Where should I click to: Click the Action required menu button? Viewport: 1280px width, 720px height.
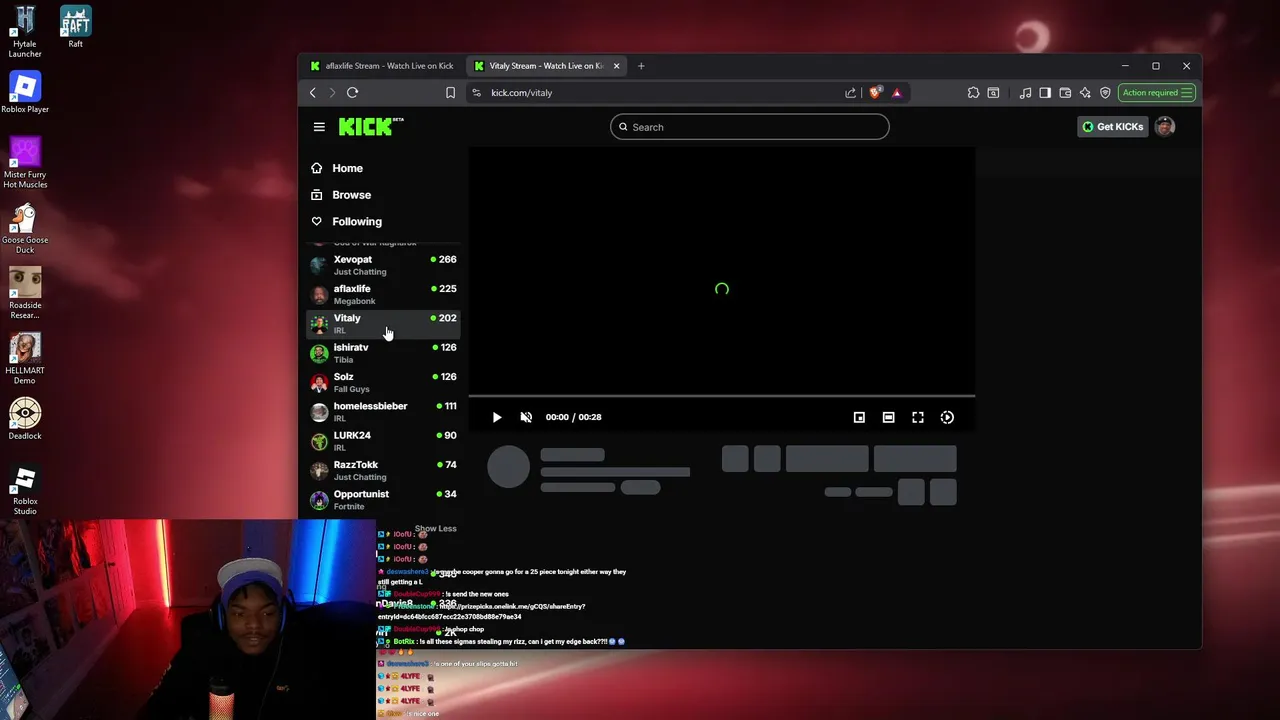1157,93
